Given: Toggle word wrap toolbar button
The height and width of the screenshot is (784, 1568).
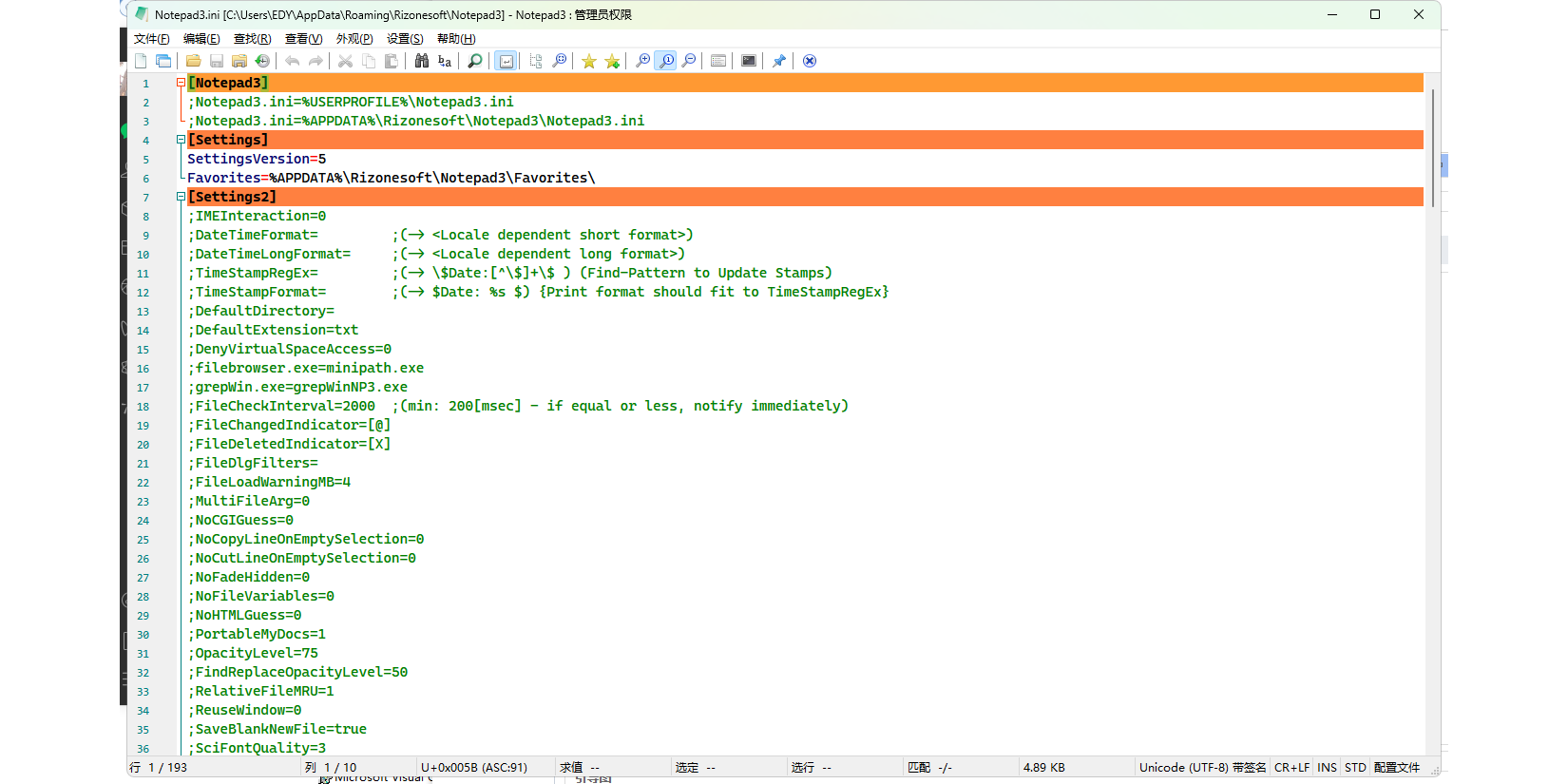Looking at the screenshot, I should pyautogui.click(x=507, y=61).
